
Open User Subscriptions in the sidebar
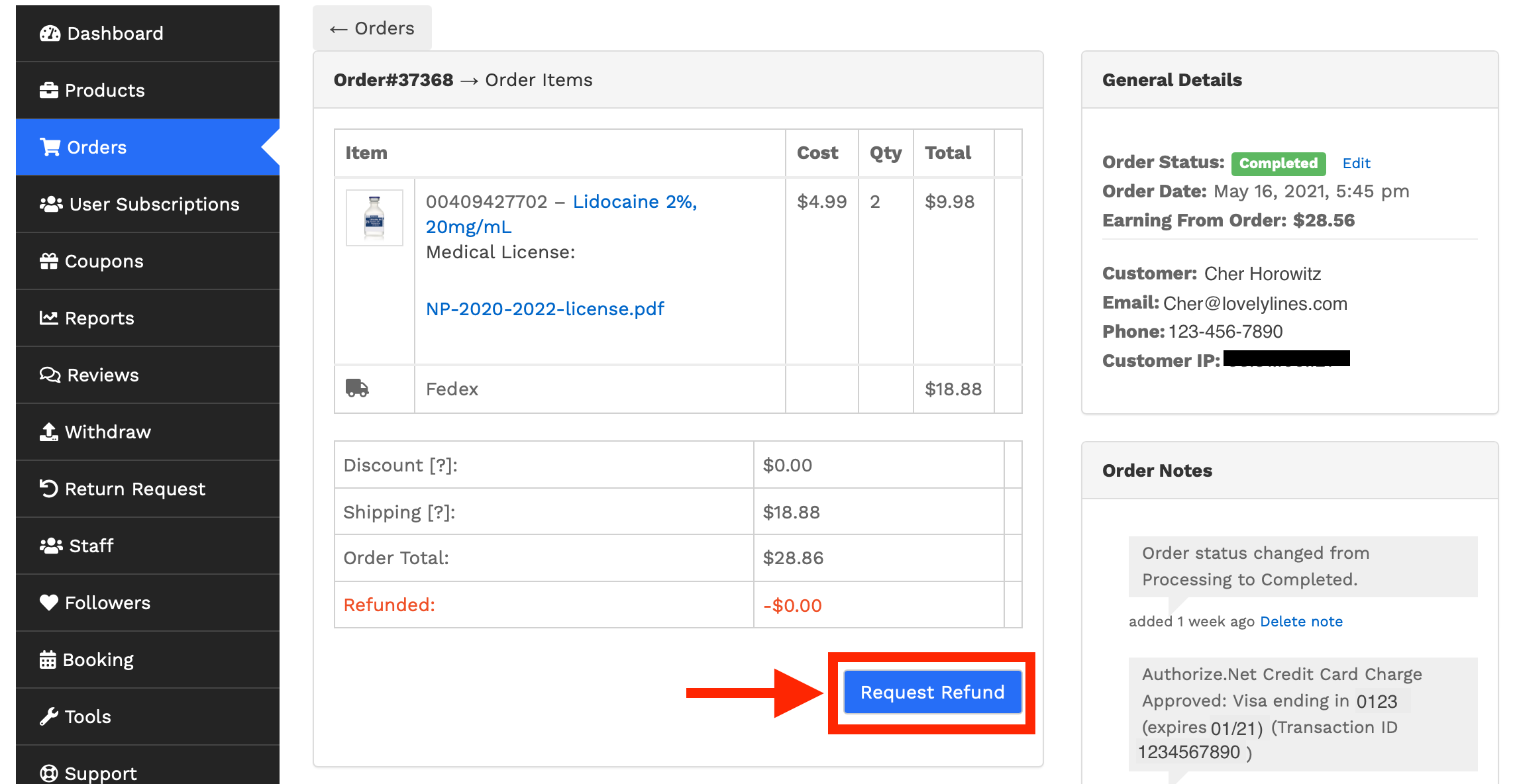click(154, 204)
